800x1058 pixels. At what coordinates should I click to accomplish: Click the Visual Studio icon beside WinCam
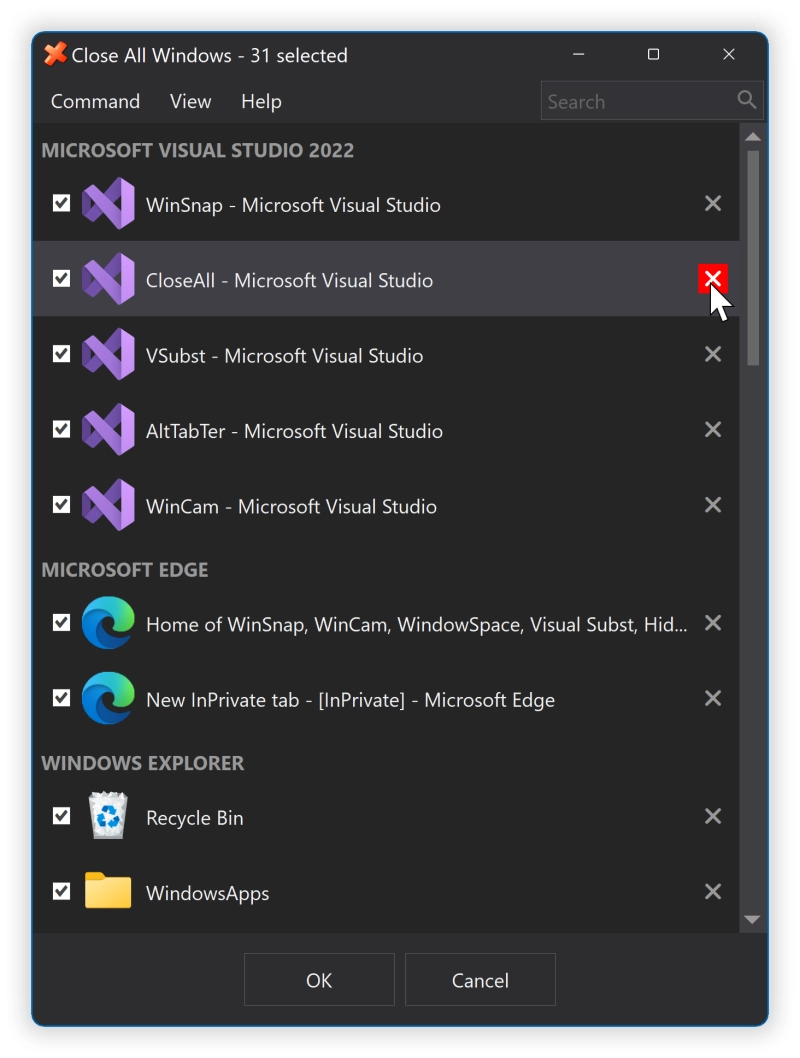pos(108,505)
